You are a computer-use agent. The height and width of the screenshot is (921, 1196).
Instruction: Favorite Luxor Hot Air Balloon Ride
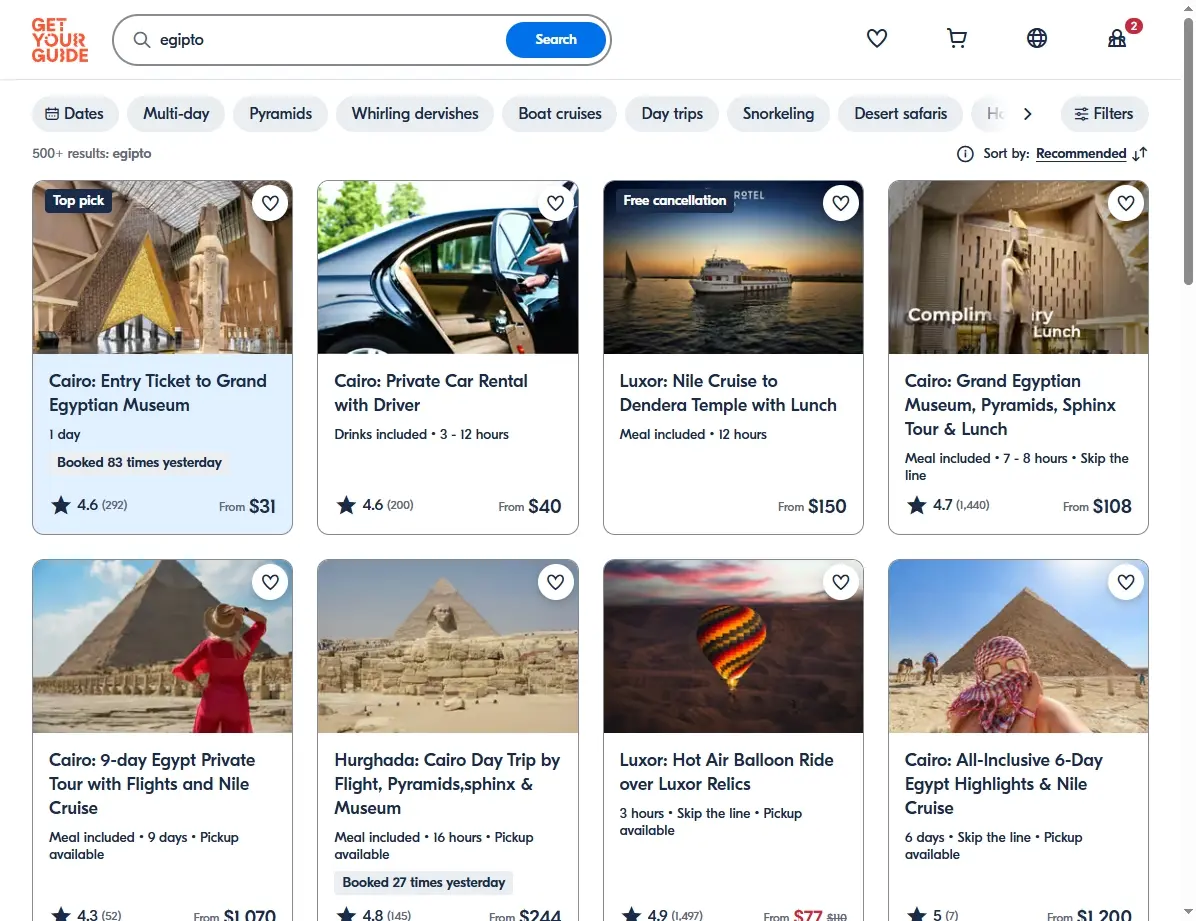pyautogui.click(x=841, y=582)
